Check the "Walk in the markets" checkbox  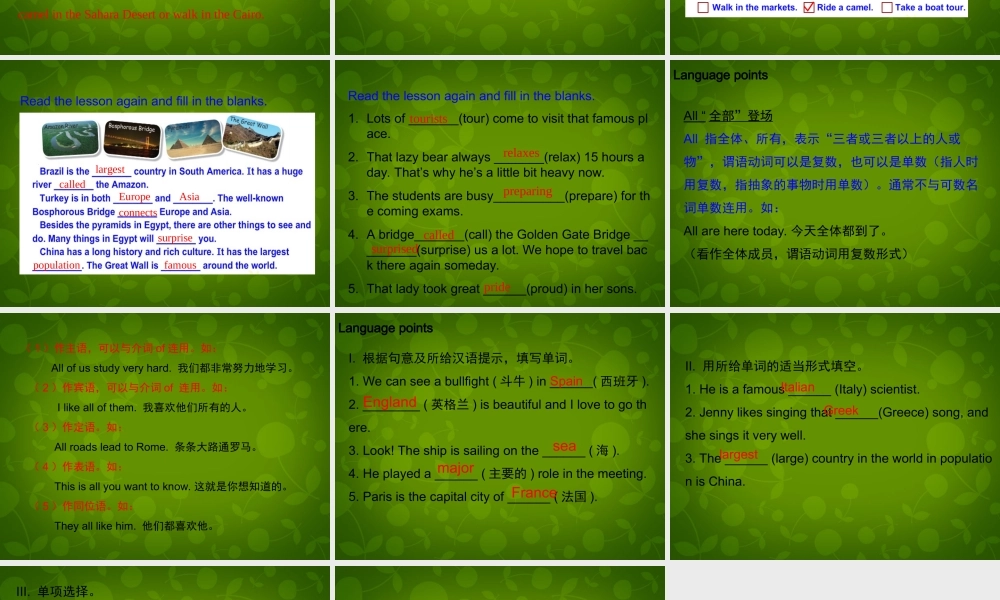703,8
